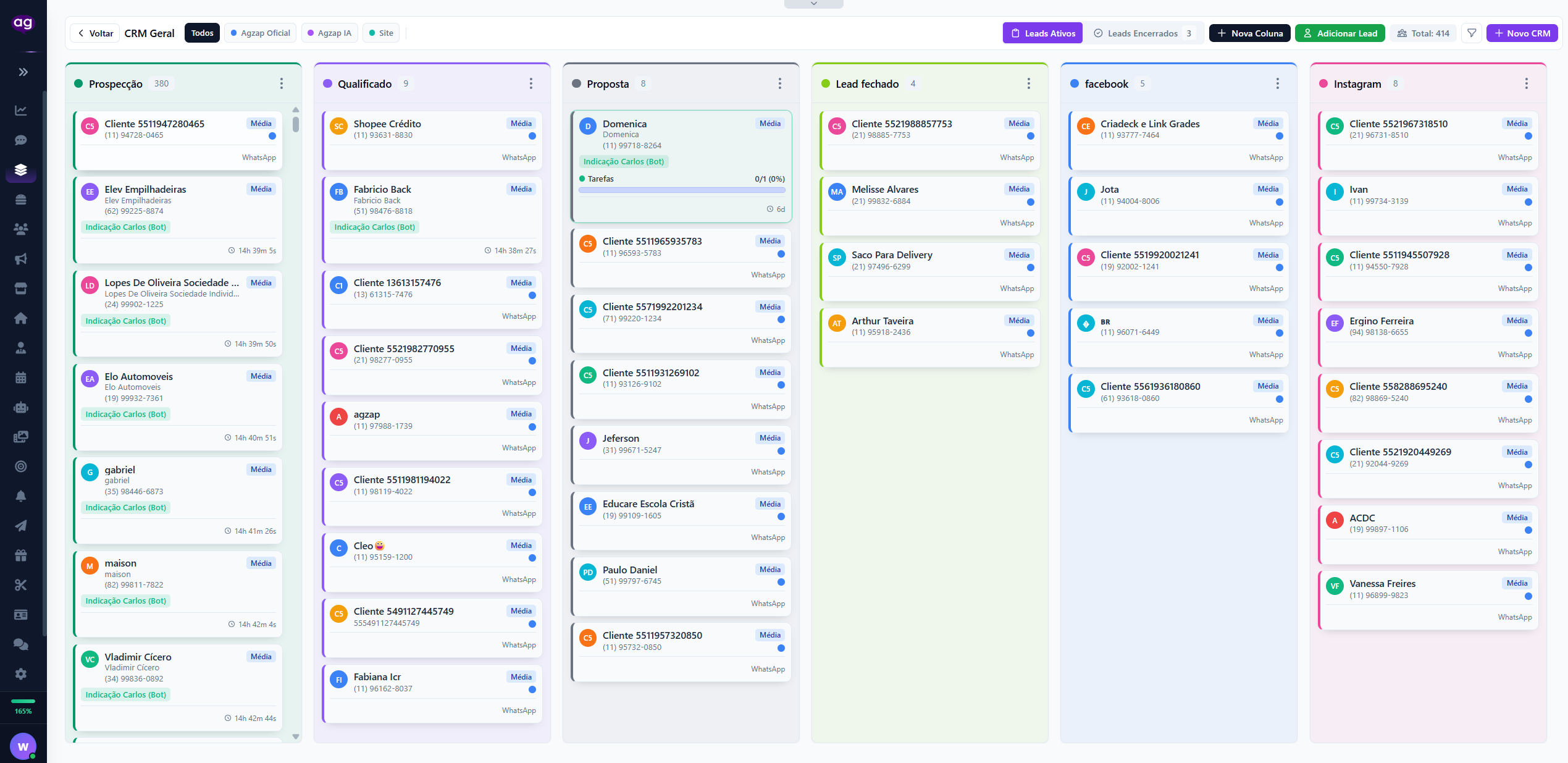Viewport: 1568px width, 763px height.
Task: Click Indicação Carlos (Bot) tag on Elev Empilhadeiras
Action: click(x=126, y=227)
